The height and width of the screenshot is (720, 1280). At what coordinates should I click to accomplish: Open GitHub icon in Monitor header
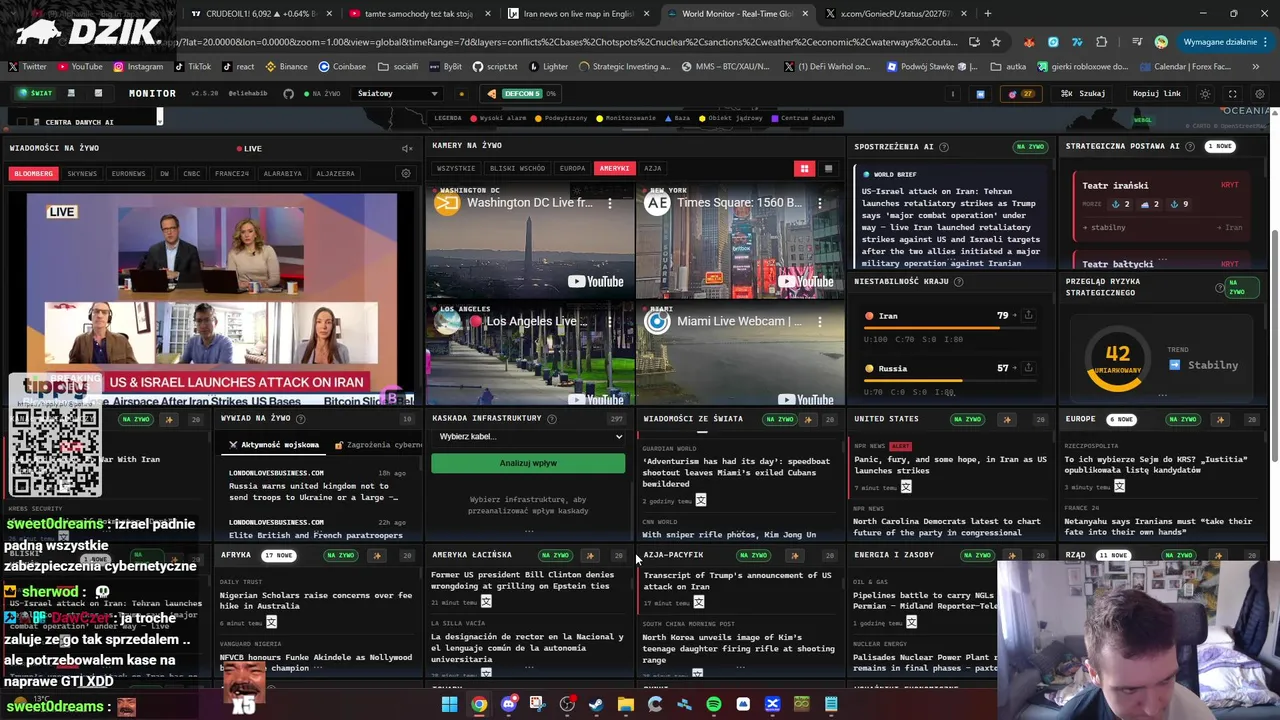[x=288, y=93]
